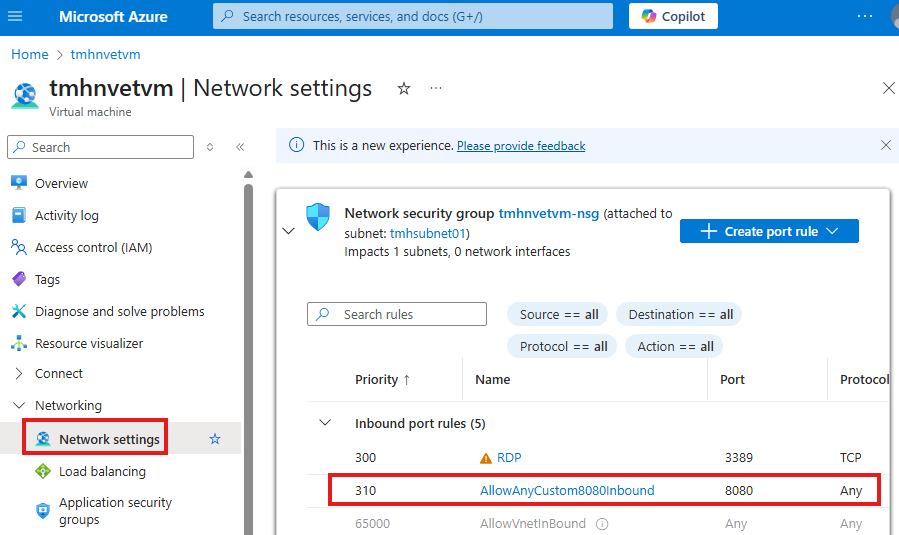
Task: Click the Application security groups shield icon
Action: point(43,511)
